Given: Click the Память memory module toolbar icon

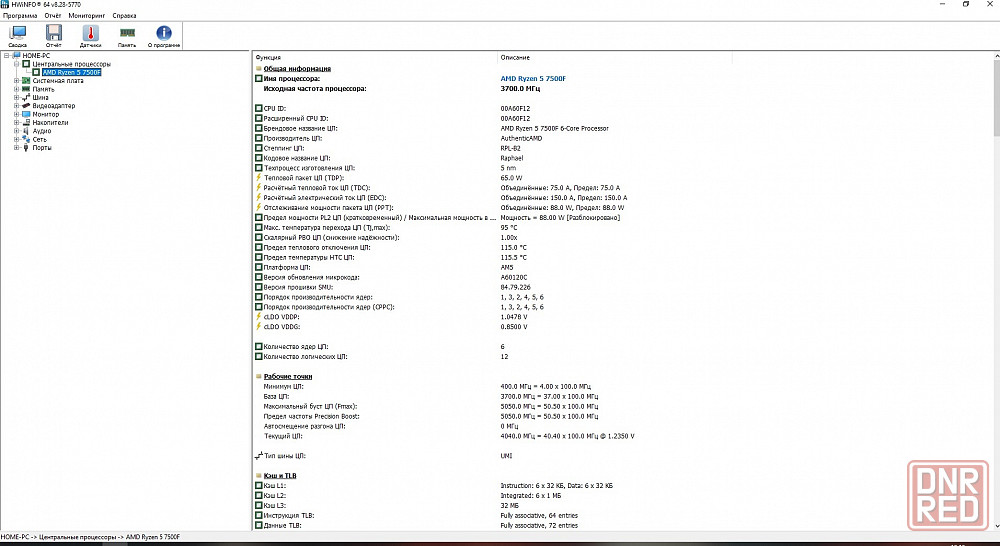Looking at the screenshot, I should 127,32.
